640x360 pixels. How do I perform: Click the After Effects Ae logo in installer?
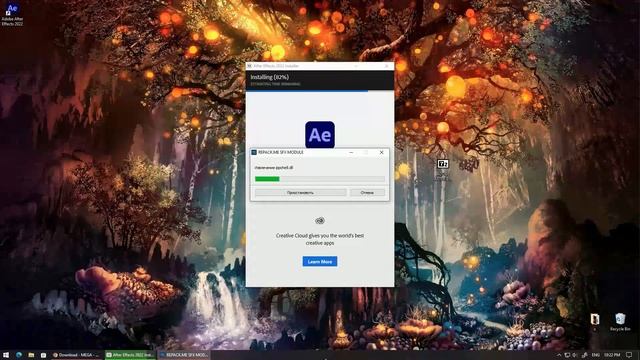point(320,135)
